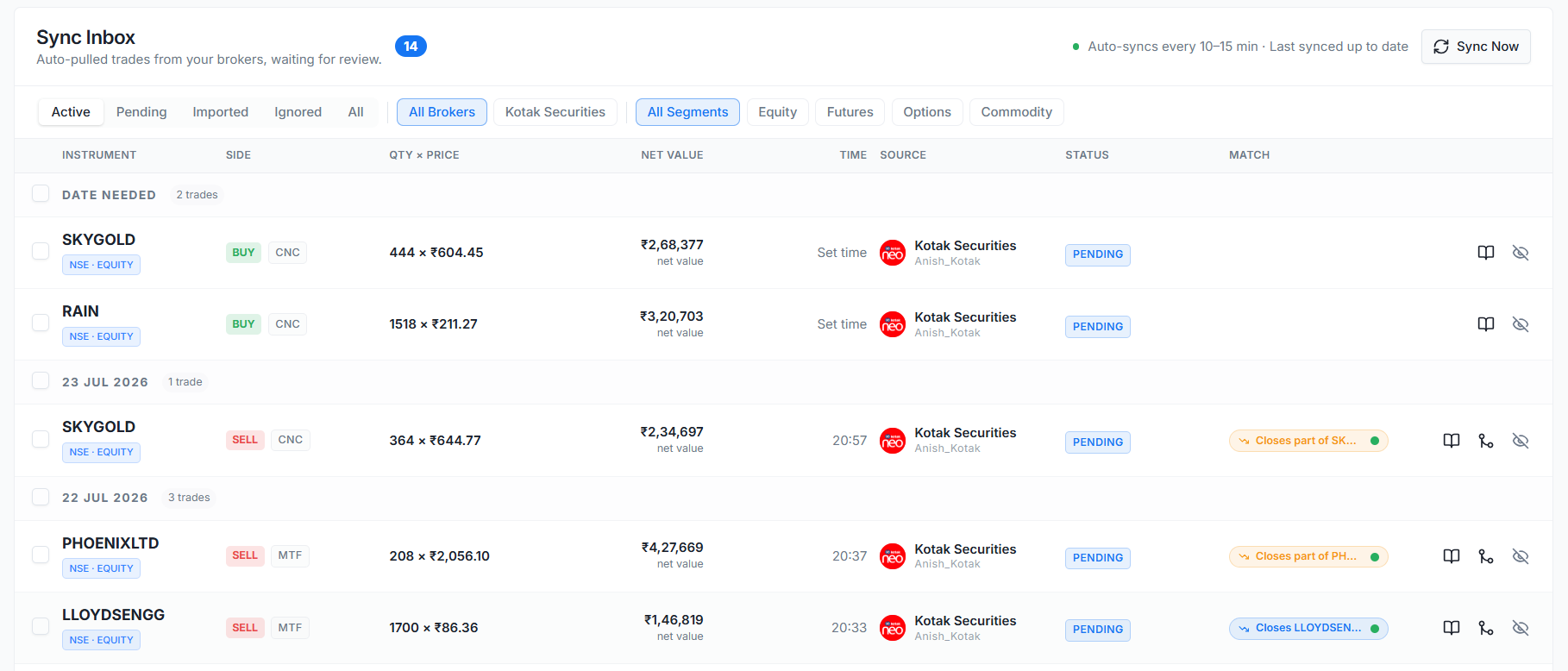Click Set time for SKYGOLD buy trade
The height and width of the screenshot is (671, 1568).
tap(842, 253)
